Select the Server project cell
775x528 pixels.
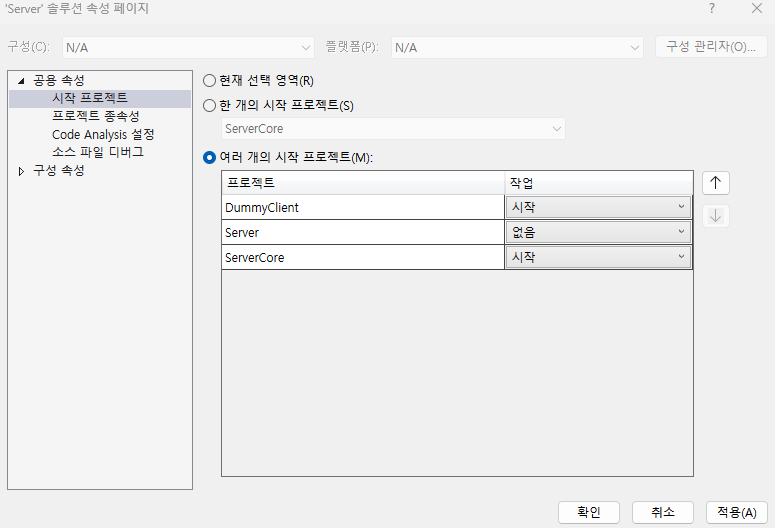coord(363,232)
